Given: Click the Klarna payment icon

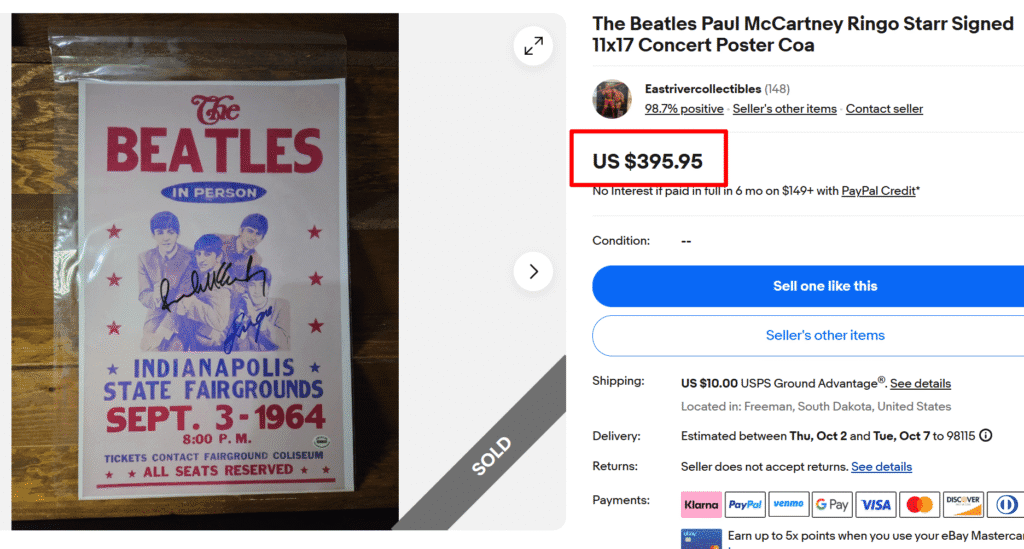Looking at the screenshot, I should [701, 505].
